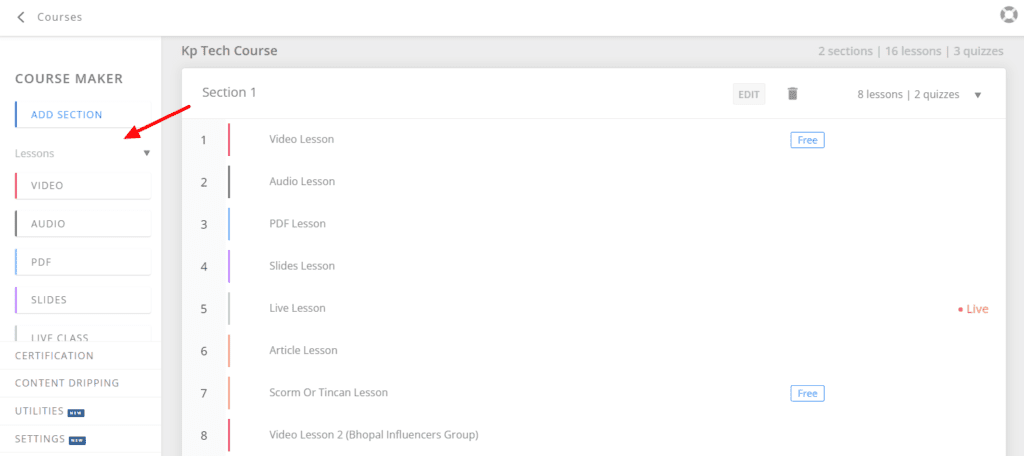Delete Section 1 with trash icon

(x=793, y=94)
